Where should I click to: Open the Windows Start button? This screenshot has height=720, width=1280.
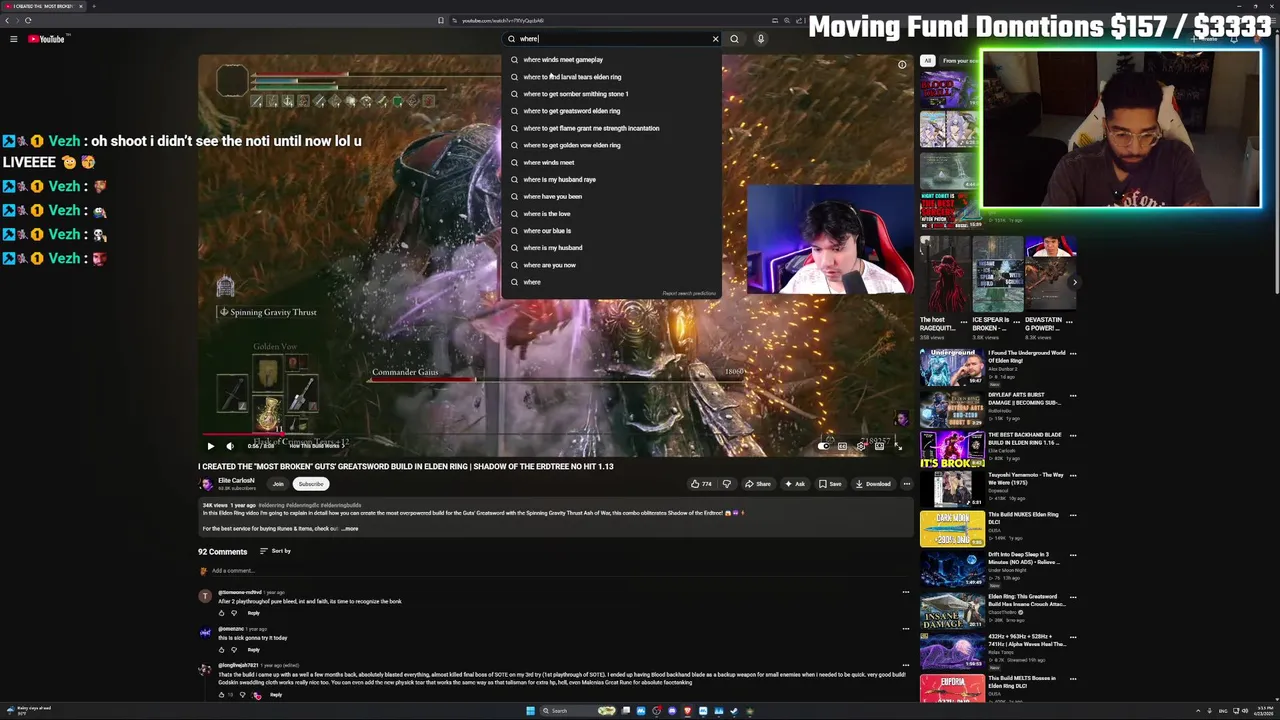(x=530, y=711)
